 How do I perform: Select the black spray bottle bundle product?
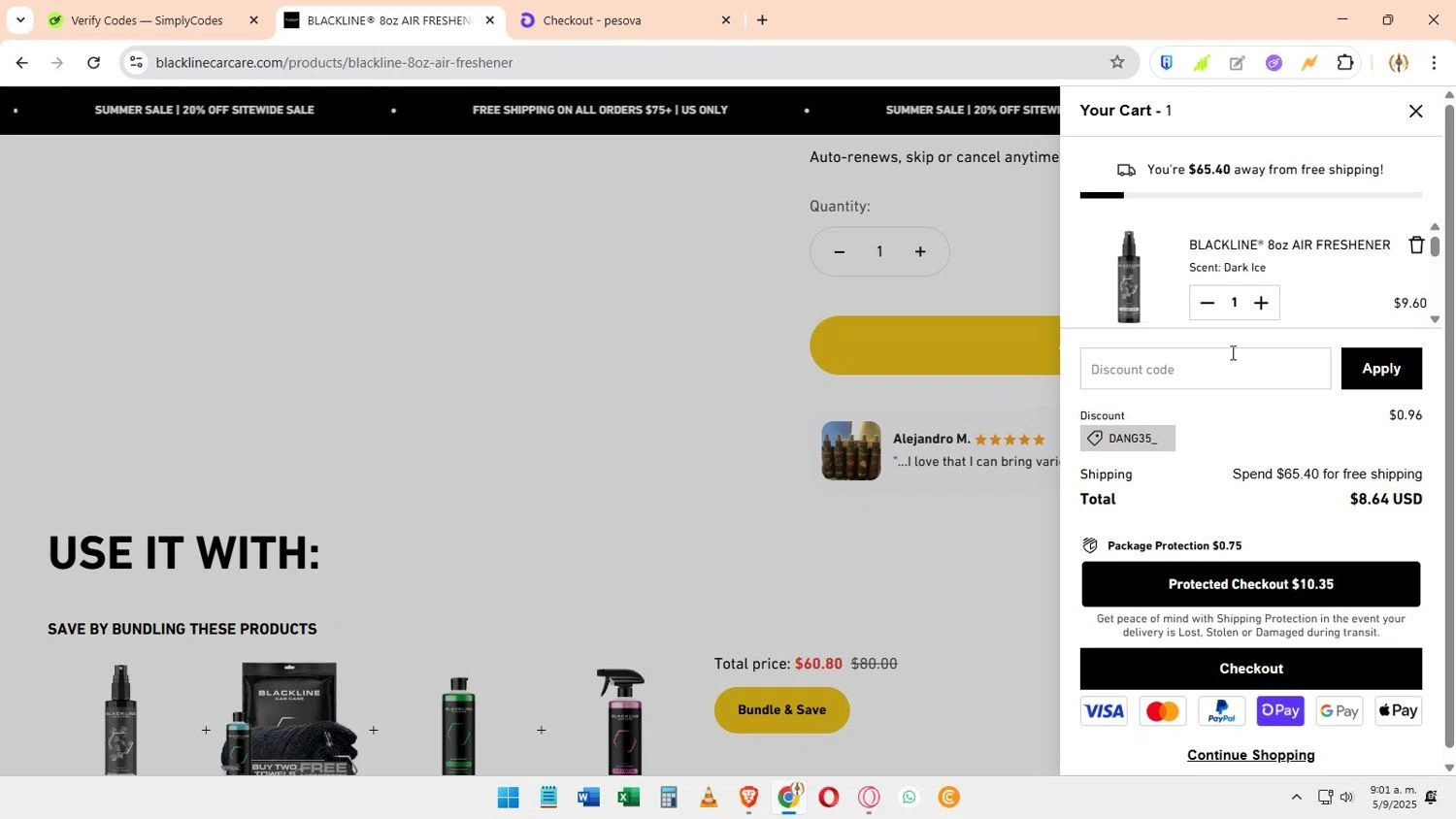click(x=120, y=720)
